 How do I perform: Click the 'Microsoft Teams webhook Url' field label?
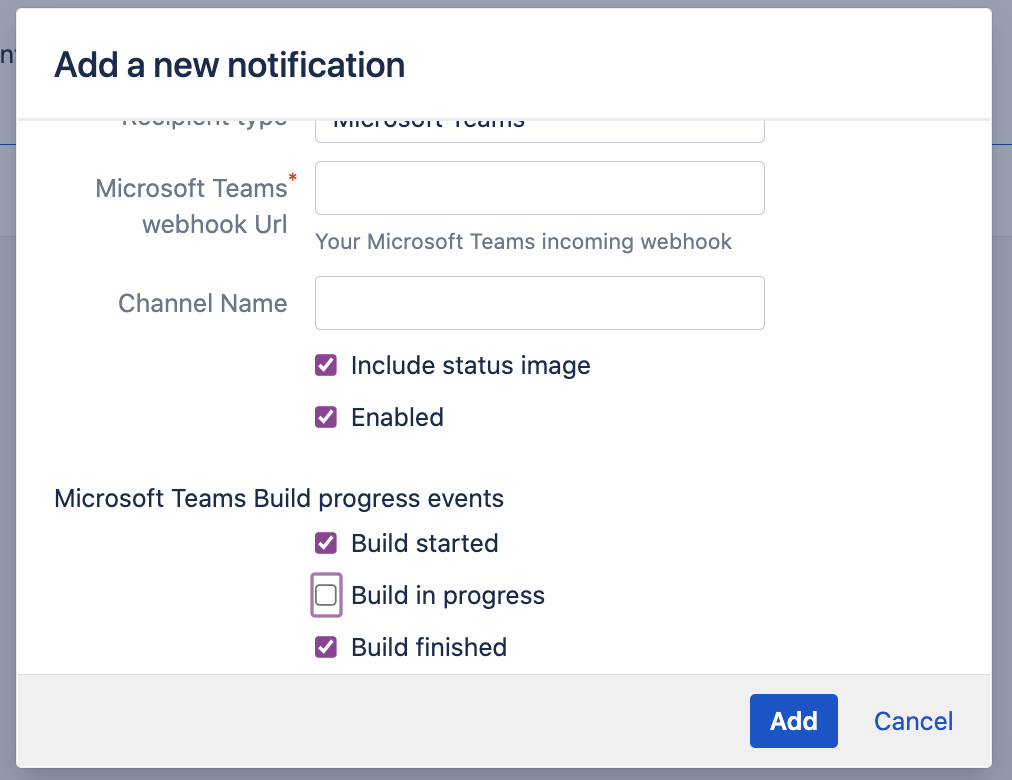pyautogui.click(x=192, y=205)
